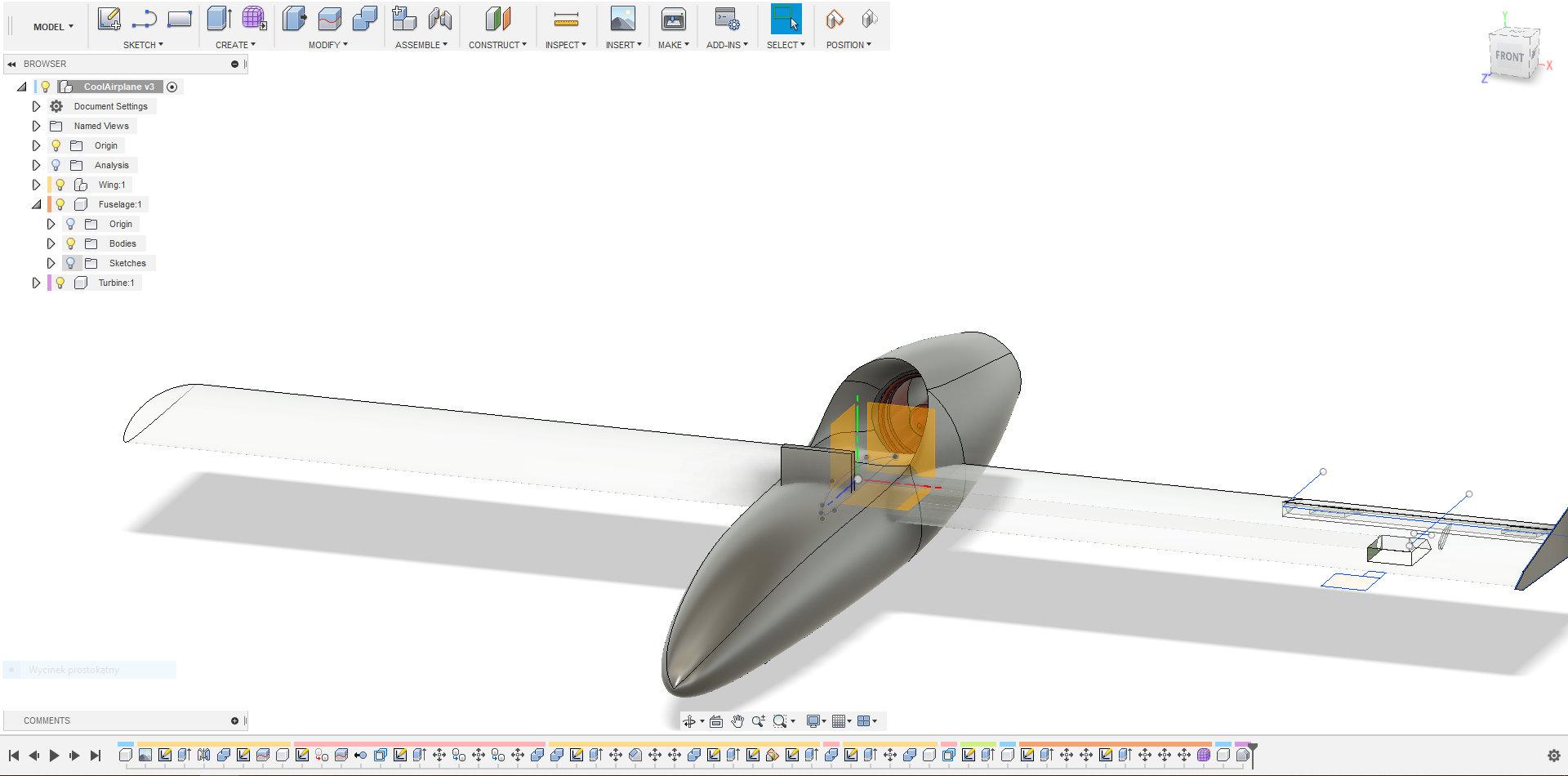Select the Line sketch tool

tap(145, 19)
